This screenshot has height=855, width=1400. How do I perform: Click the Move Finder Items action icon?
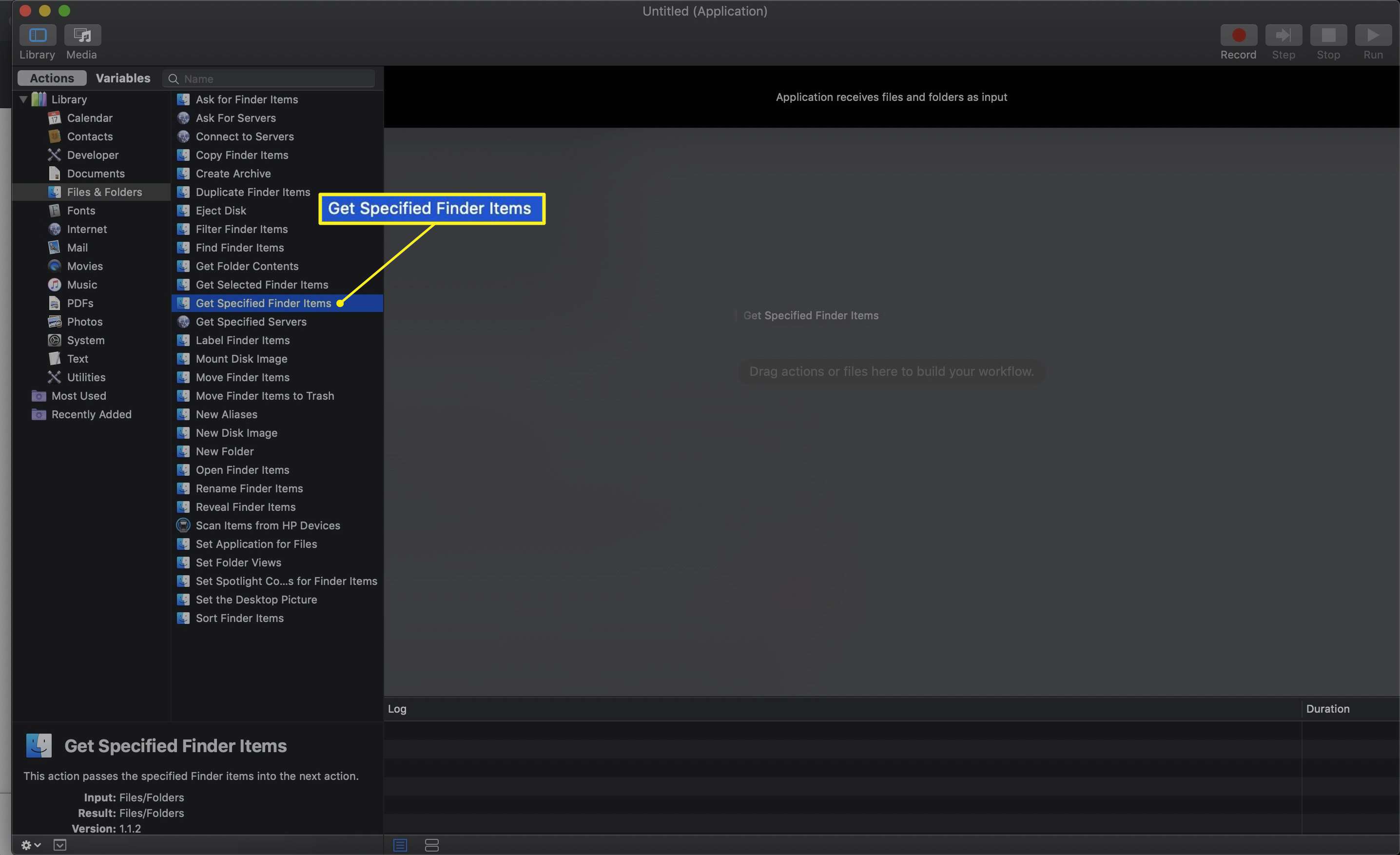(x=183, y=377)
